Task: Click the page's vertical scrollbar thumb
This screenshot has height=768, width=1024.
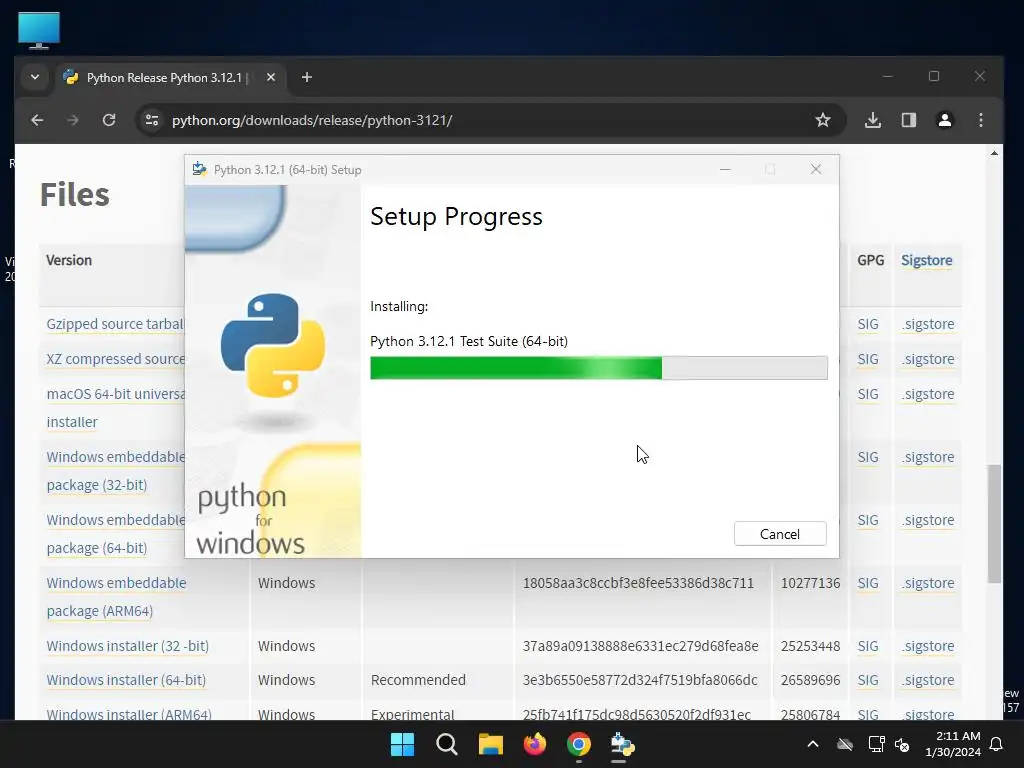Action: point(994,523)
